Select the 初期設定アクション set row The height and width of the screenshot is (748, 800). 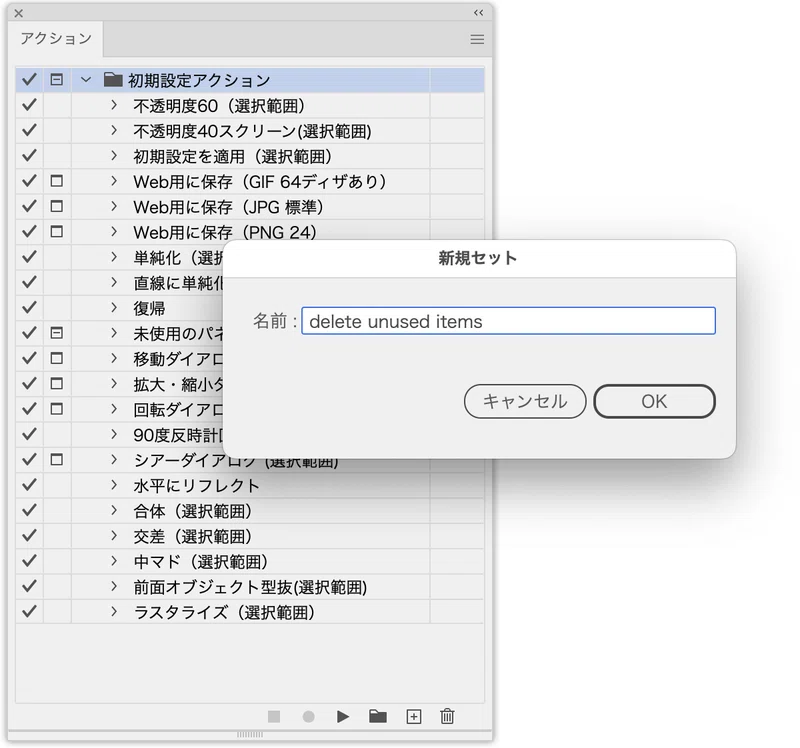(x=250, y=80)
